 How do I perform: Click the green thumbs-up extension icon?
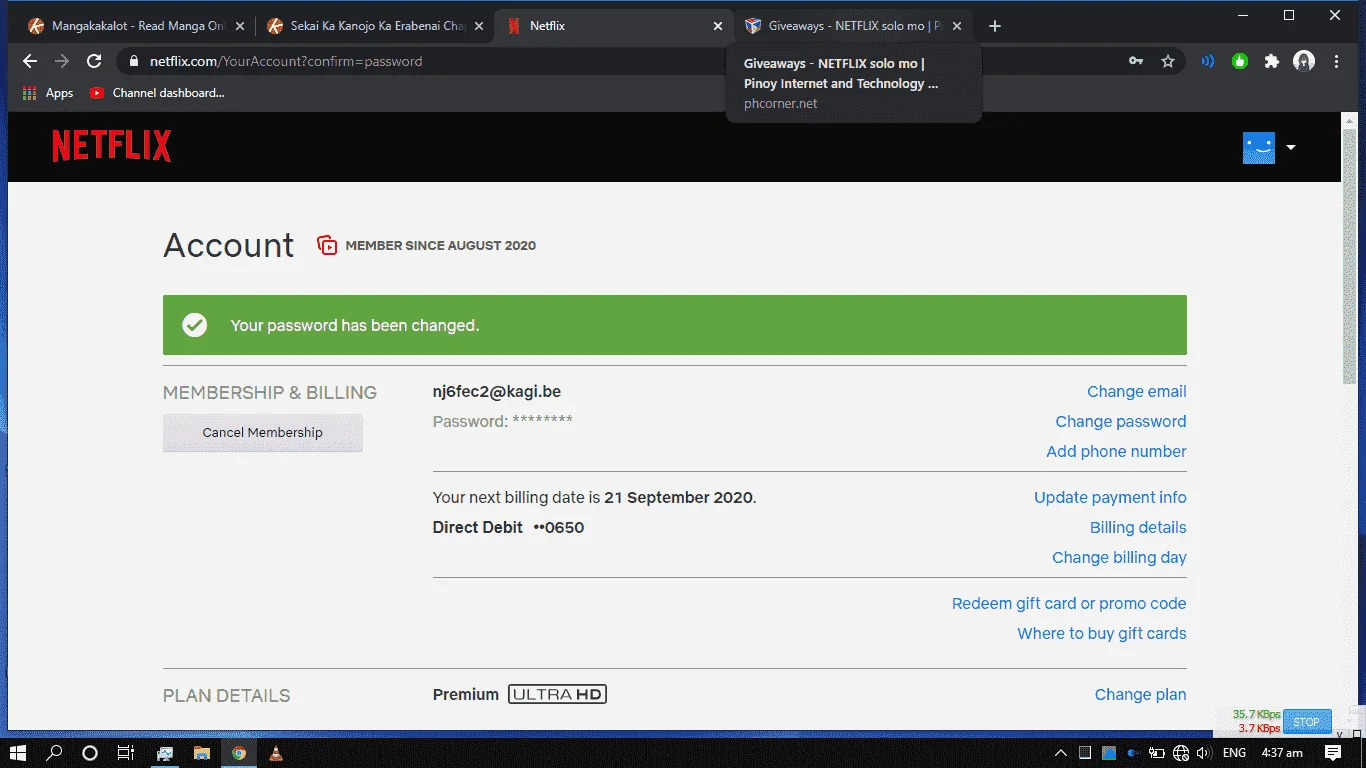pyautogui.click(x=1240, y=61)
